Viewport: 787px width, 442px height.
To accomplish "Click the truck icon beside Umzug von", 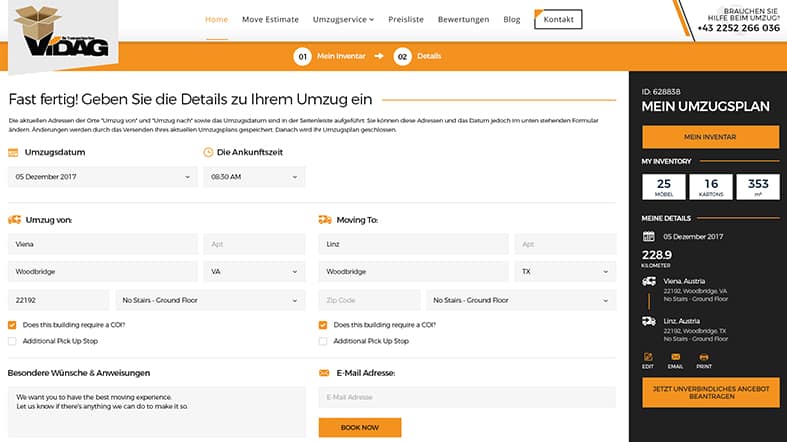I will (x=14, y=220).
